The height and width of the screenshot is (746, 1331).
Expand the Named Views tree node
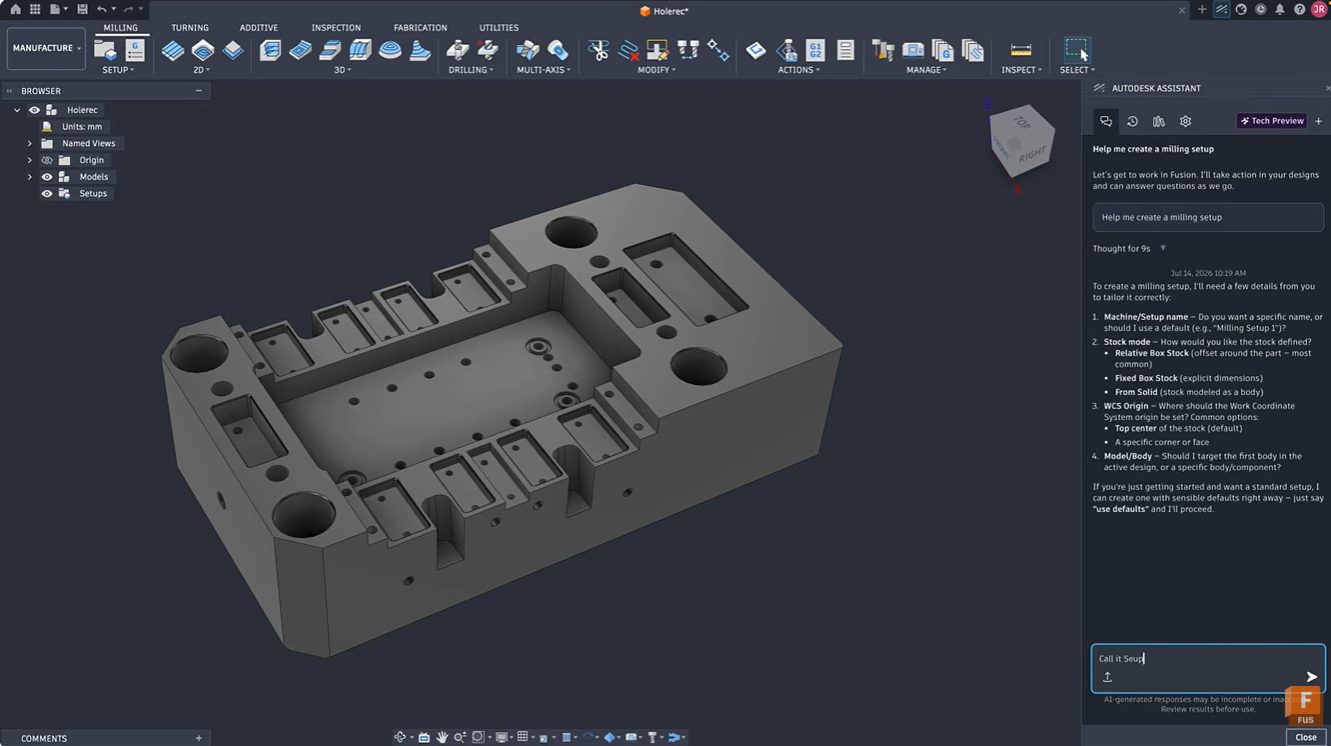(29, 143)
